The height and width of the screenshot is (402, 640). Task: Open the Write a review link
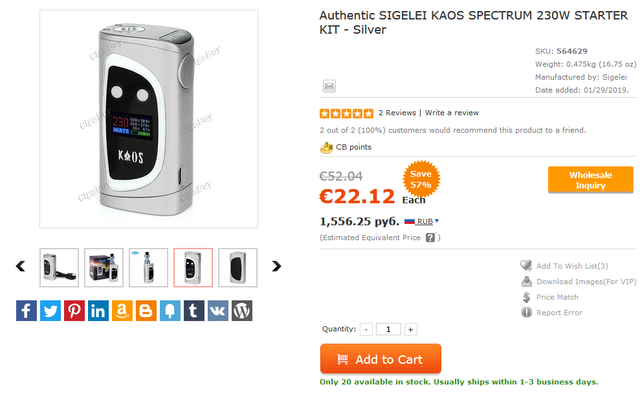(x=452, y=113)
